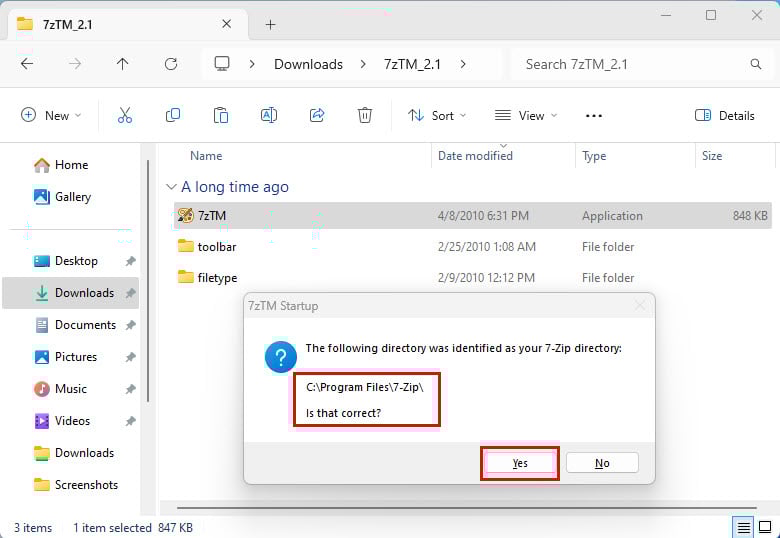The height and width of the screenshot is (538, 780).
Task: Sort by Date modified column header
Action: tap(475, 156)
